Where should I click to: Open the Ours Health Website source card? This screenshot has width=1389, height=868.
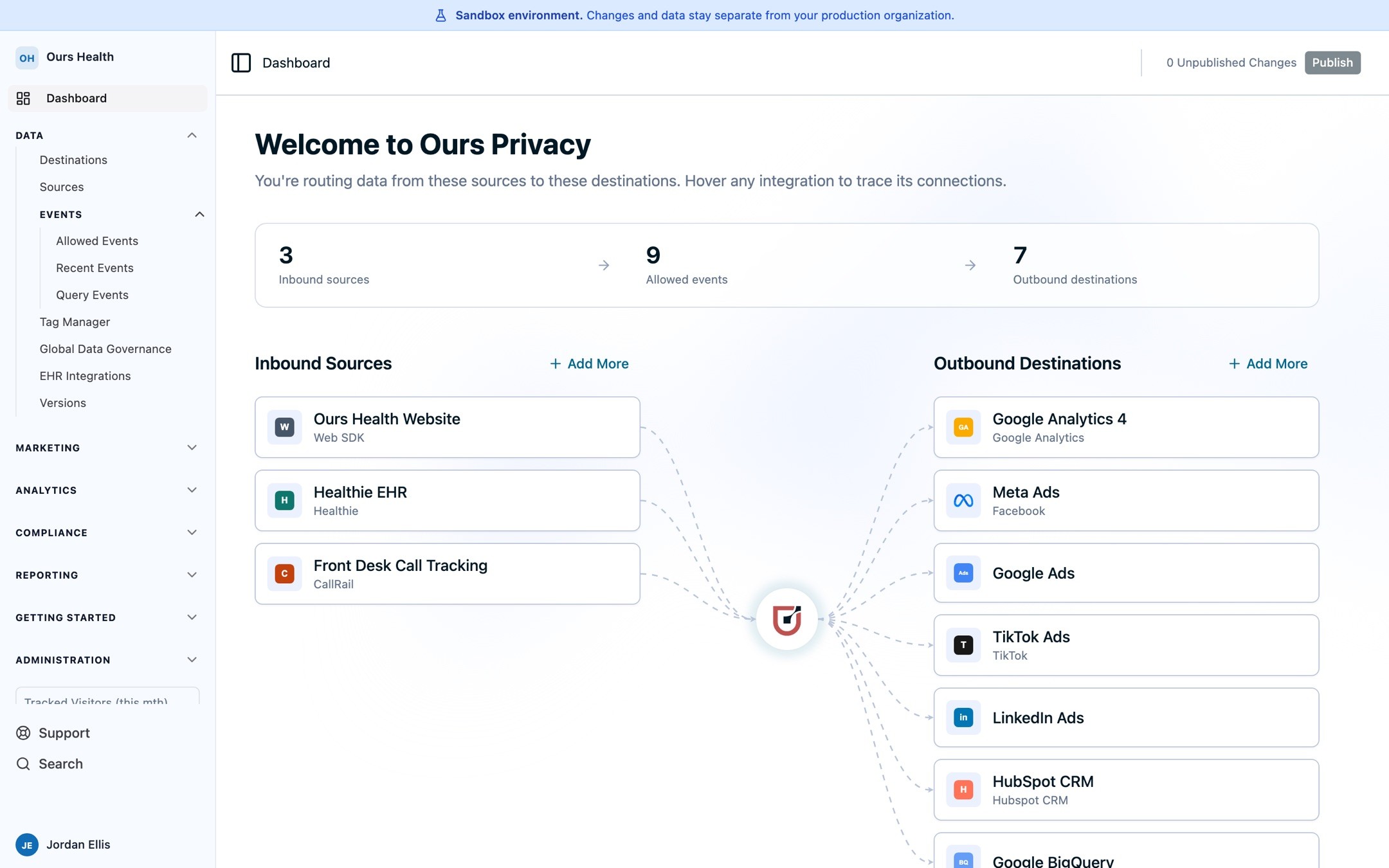448,427
